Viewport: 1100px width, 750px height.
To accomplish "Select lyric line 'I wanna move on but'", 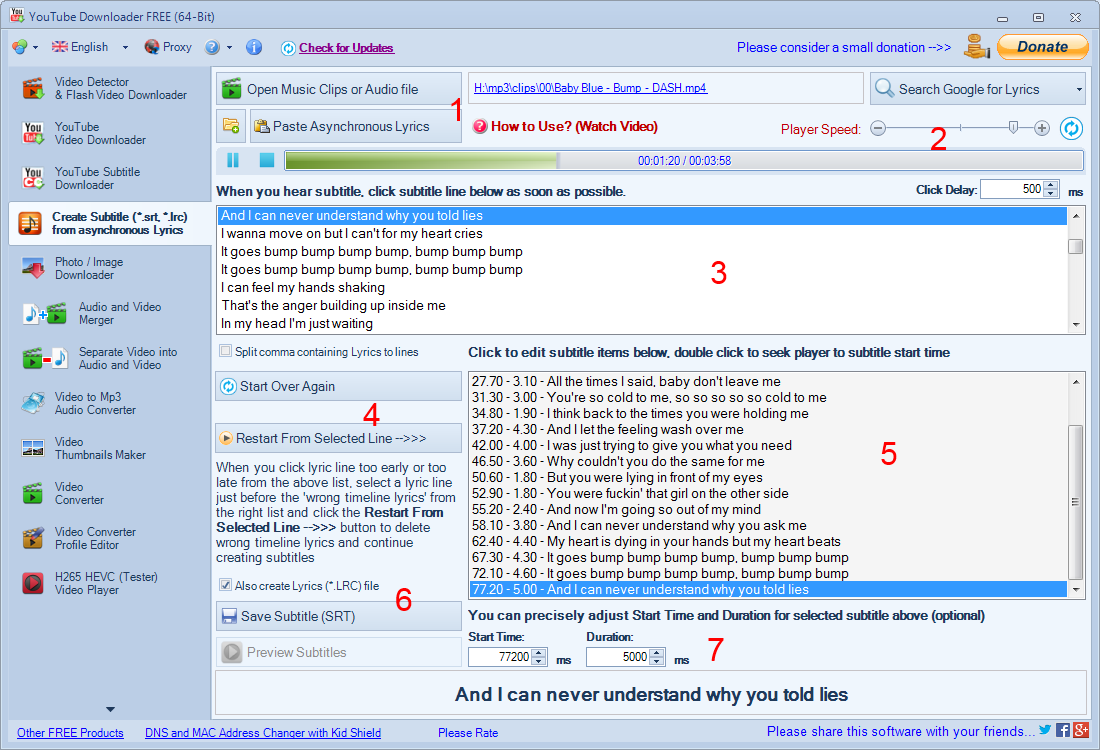I will tap(642, 234).
